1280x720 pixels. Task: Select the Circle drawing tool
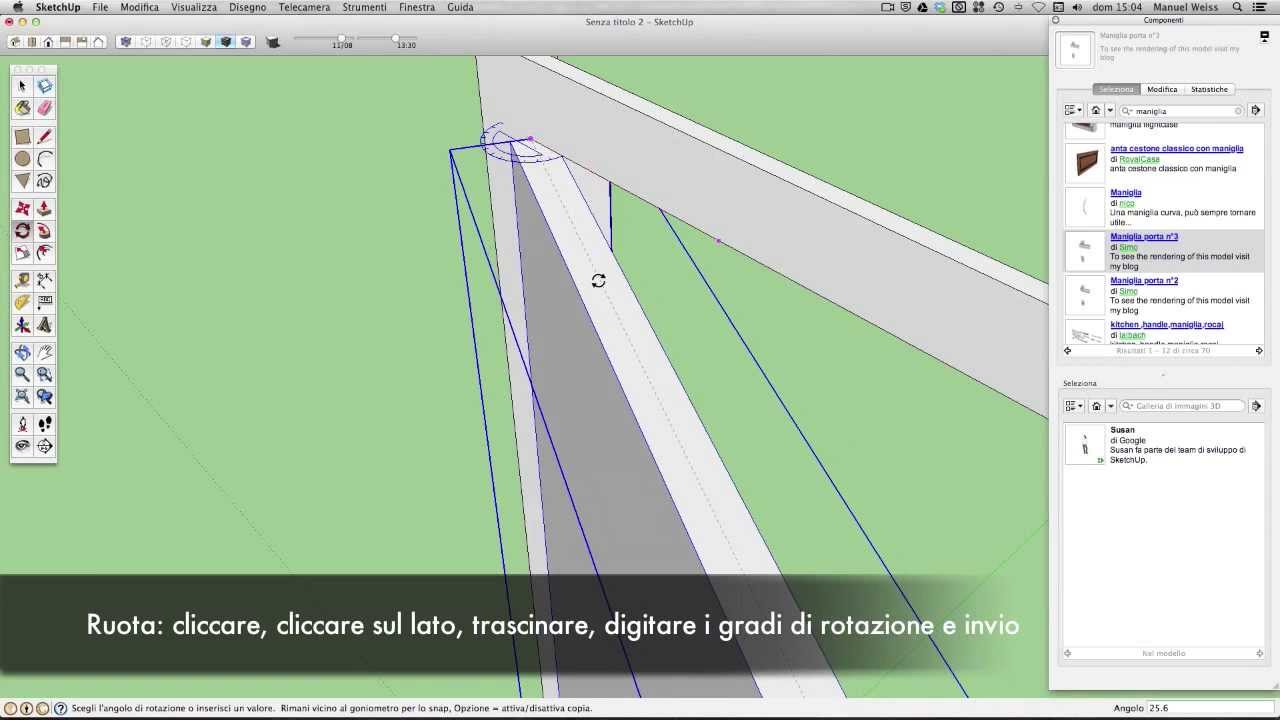tap(22, 159)
